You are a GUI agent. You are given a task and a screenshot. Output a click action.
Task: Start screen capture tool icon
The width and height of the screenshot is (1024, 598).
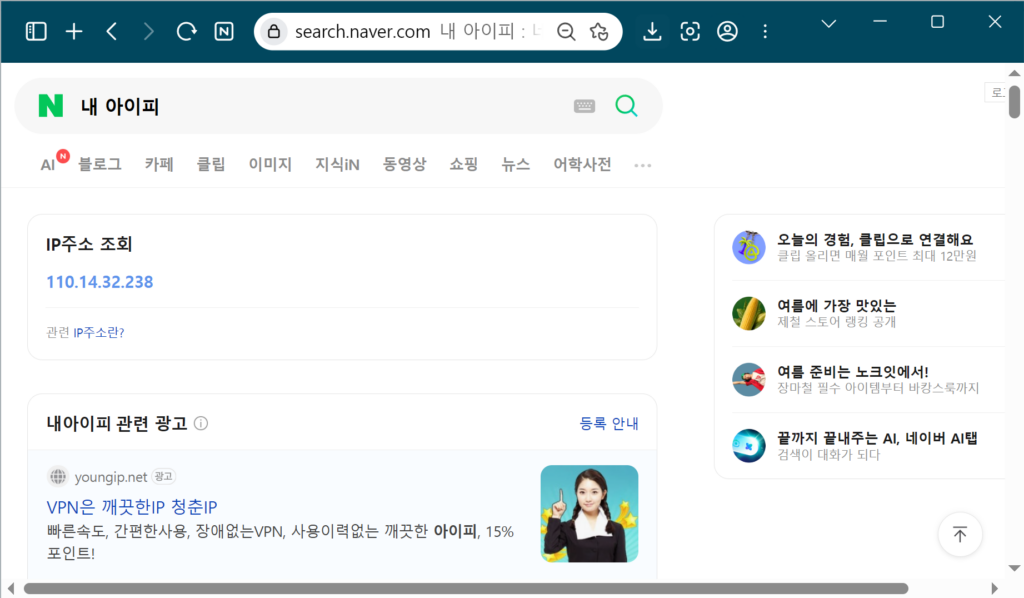[690, 31]
